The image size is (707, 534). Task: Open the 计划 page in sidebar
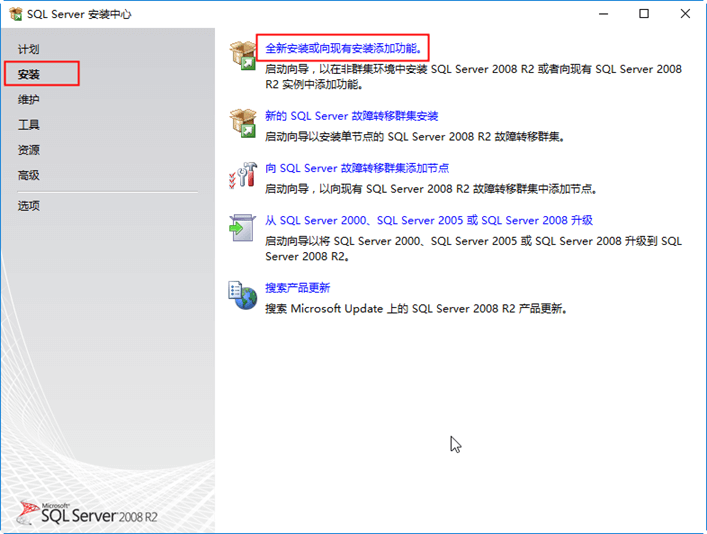pyautogui.click(x=28, y=49)
